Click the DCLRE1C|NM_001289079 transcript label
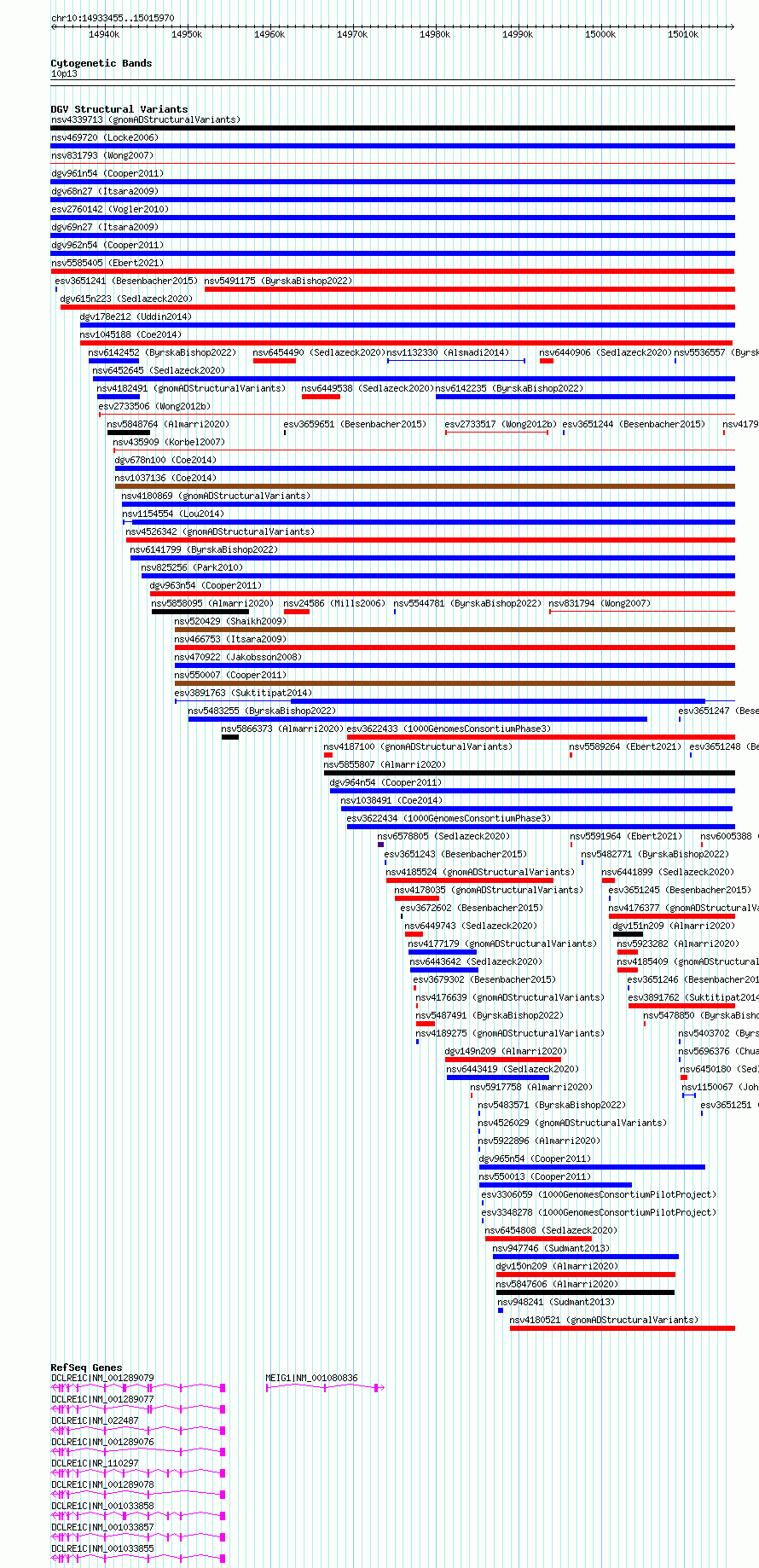This screenshot has width=759, height=1568. click(x=102, y=1378)
